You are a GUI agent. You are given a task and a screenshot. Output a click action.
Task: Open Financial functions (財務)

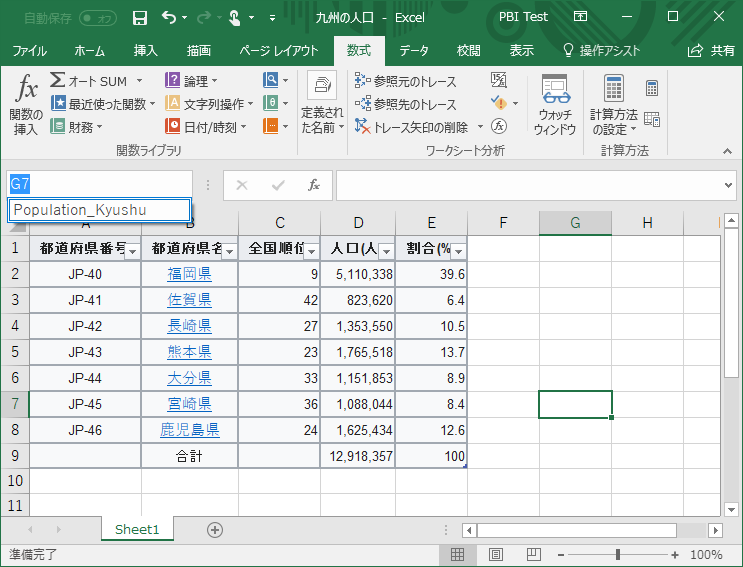point(76,127)
